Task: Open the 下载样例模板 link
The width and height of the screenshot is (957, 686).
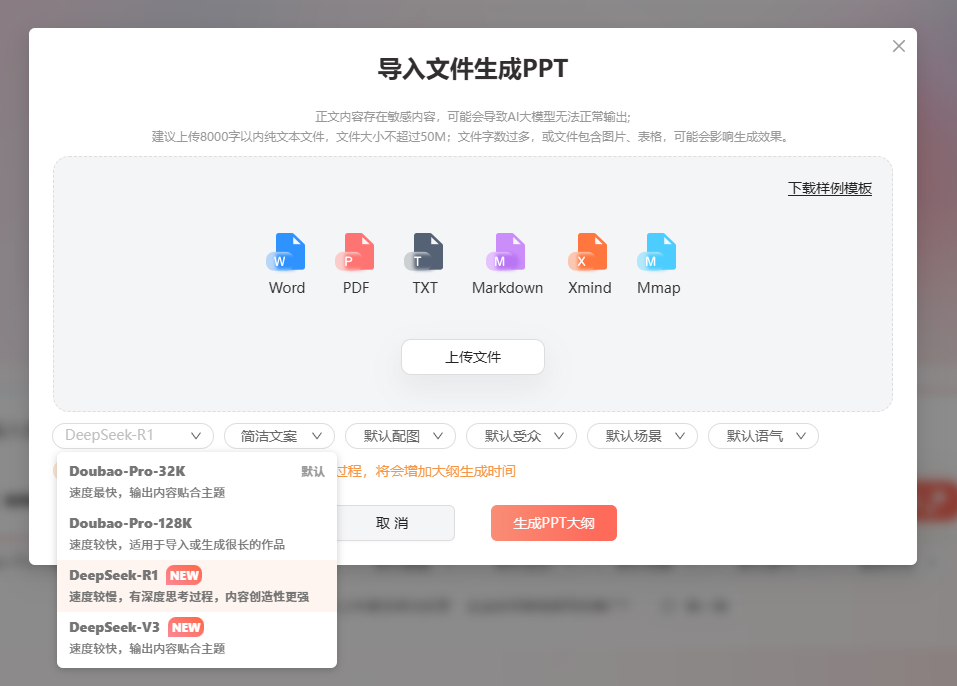Action: [x=829, y=188]
